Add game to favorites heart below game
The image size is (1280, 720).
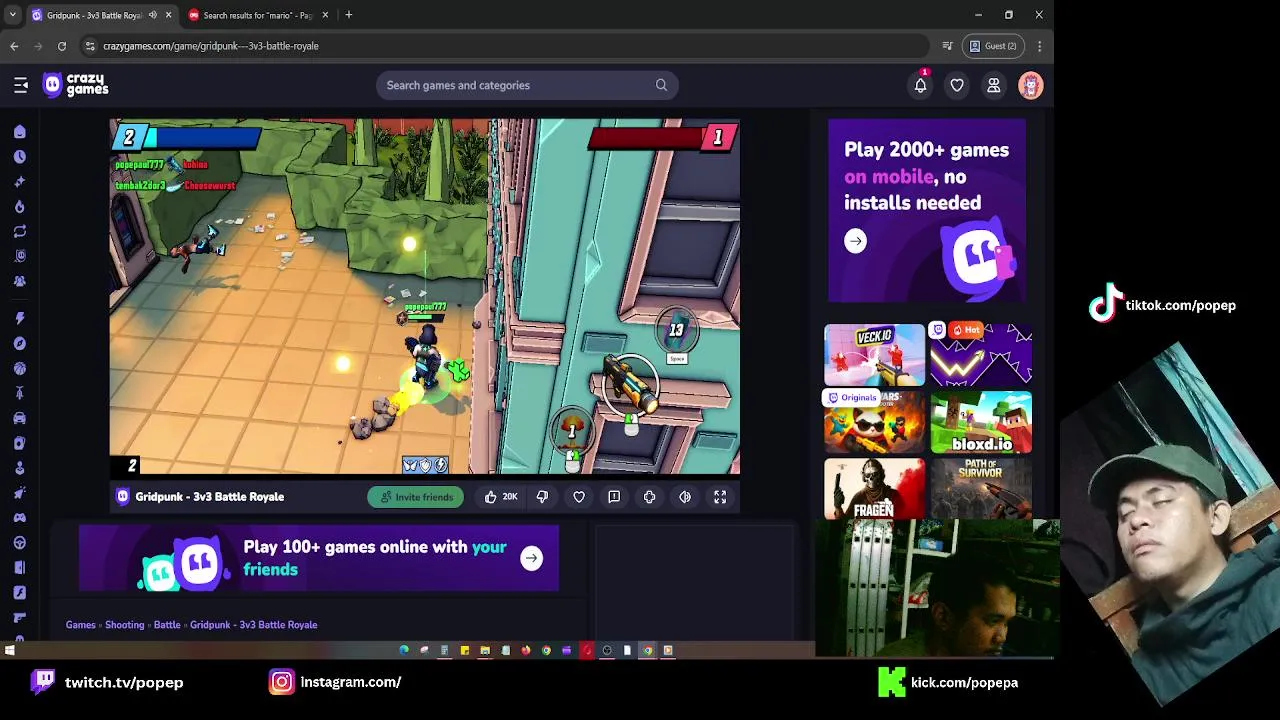coord(579,497)
